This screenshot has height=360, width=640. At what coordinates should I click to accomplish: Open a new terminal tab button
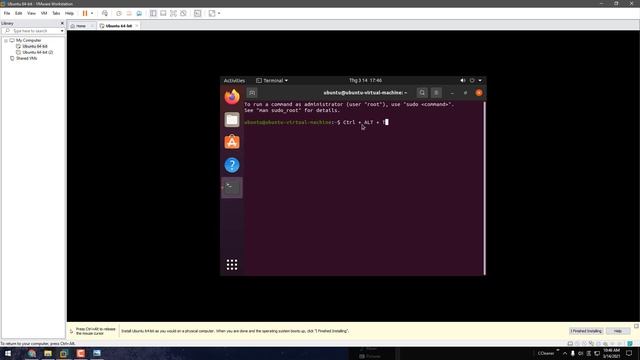click(252, 93)
